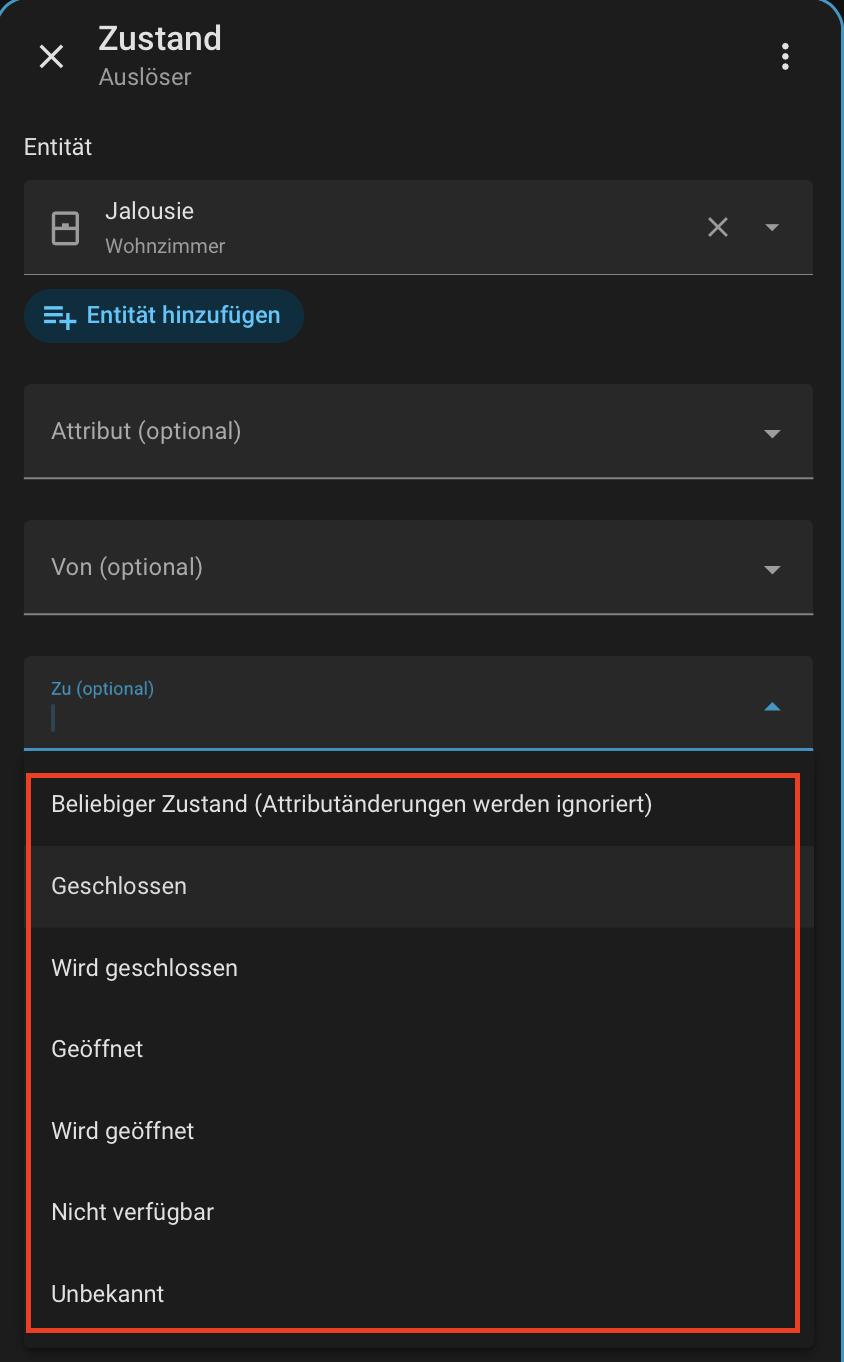Image resolution: width=844 pixels, height=1362 pixels.
Task: Choose Geschlossen from the list
Action: (x=119, y=886)
